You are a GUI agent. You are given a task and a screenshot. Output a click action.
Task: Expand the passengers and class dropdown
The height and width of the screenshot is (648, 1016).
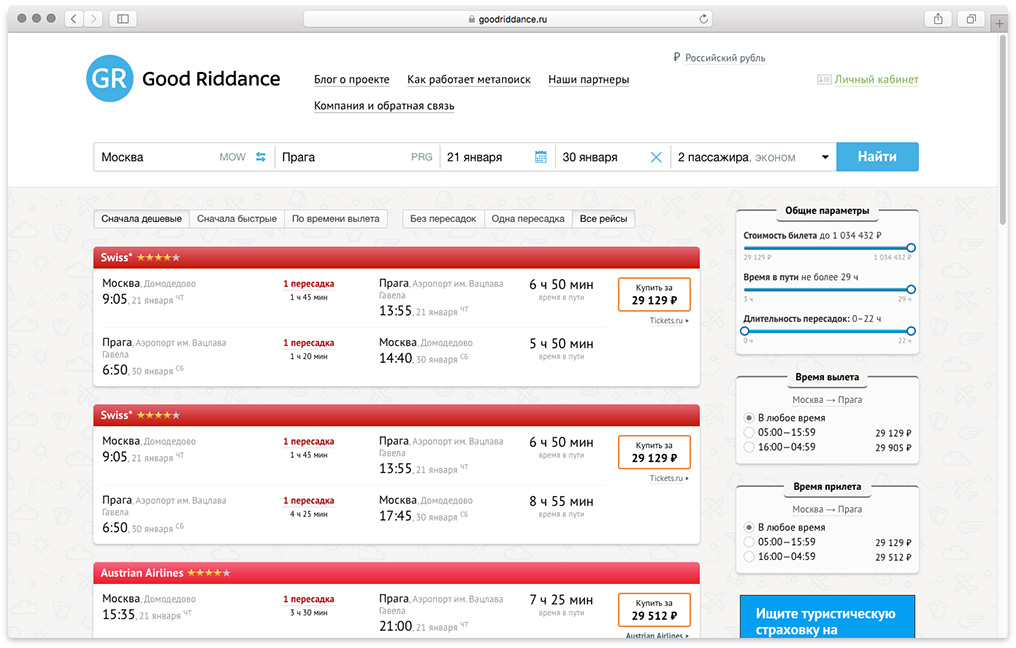click(x=825, y=157)
